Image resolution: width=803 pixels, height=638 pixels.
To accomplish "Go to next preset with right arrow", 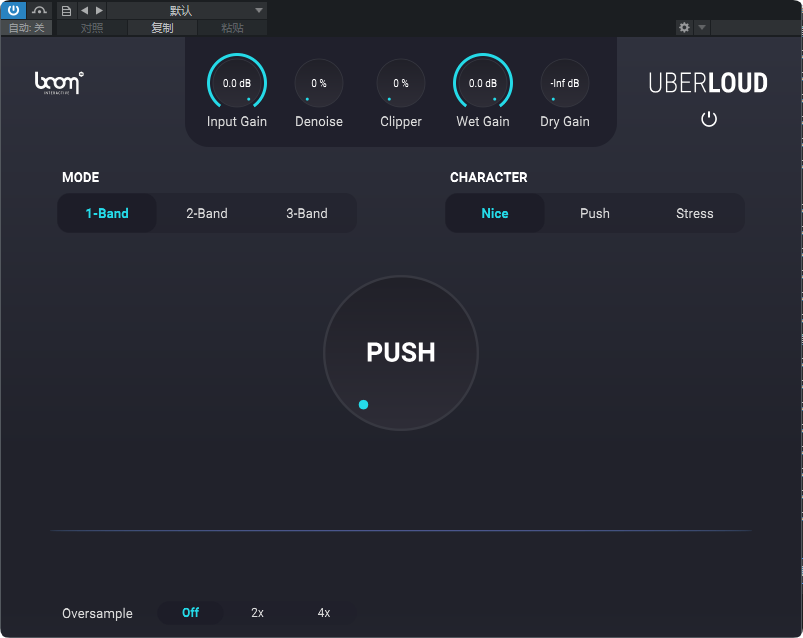I will click(x=99, y=10).
